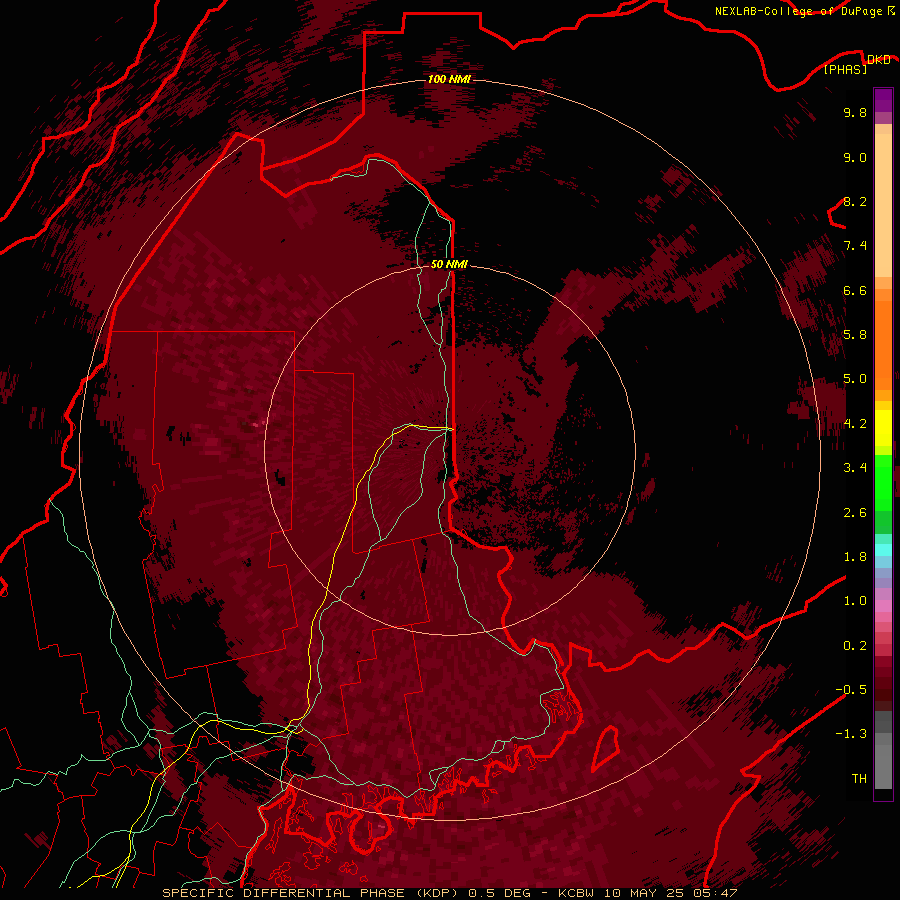Click the 5.0 value on the color scale

855,379
